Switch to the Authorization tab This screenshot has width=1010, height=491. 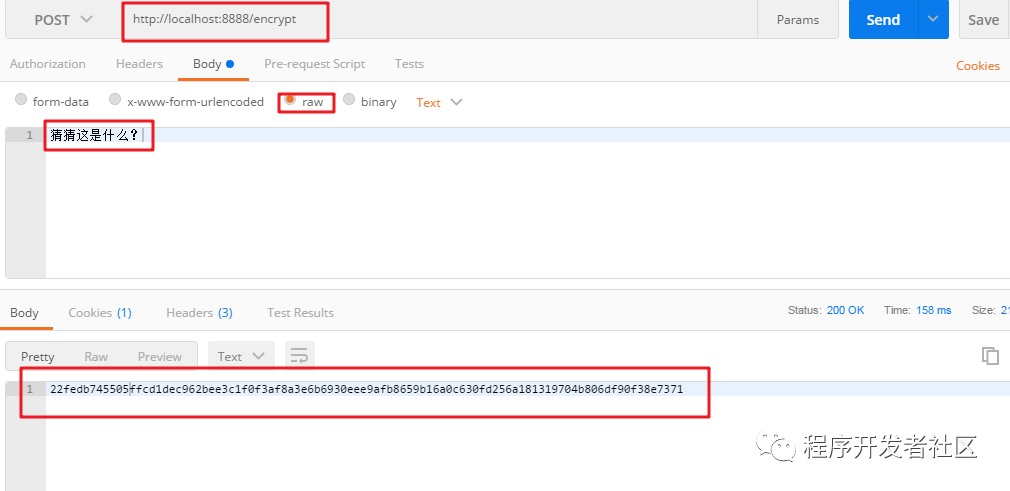pos(47,64)
